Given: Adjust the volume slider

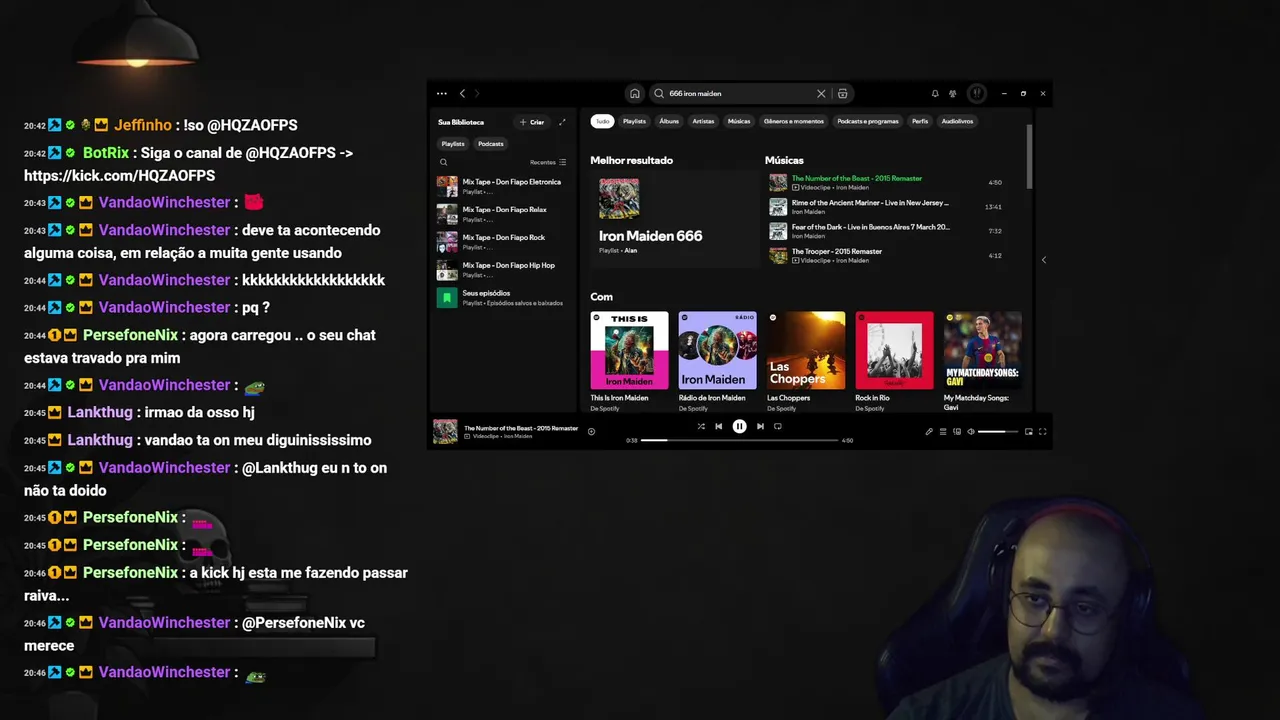Looking at the screenshot, I should (x=998, y=432).
